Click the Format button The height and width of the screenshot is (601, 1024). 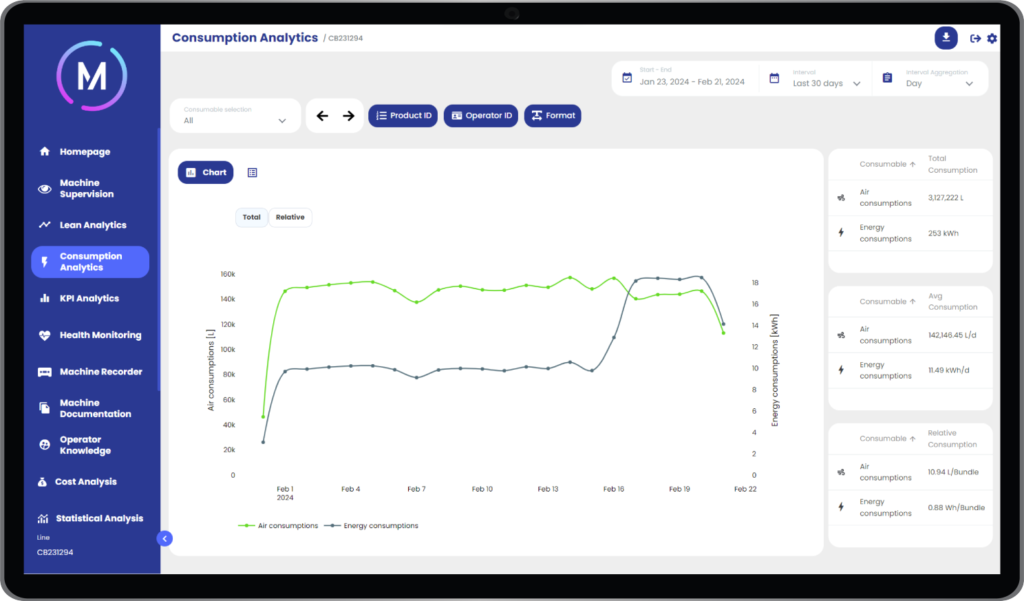coord(552,116)
